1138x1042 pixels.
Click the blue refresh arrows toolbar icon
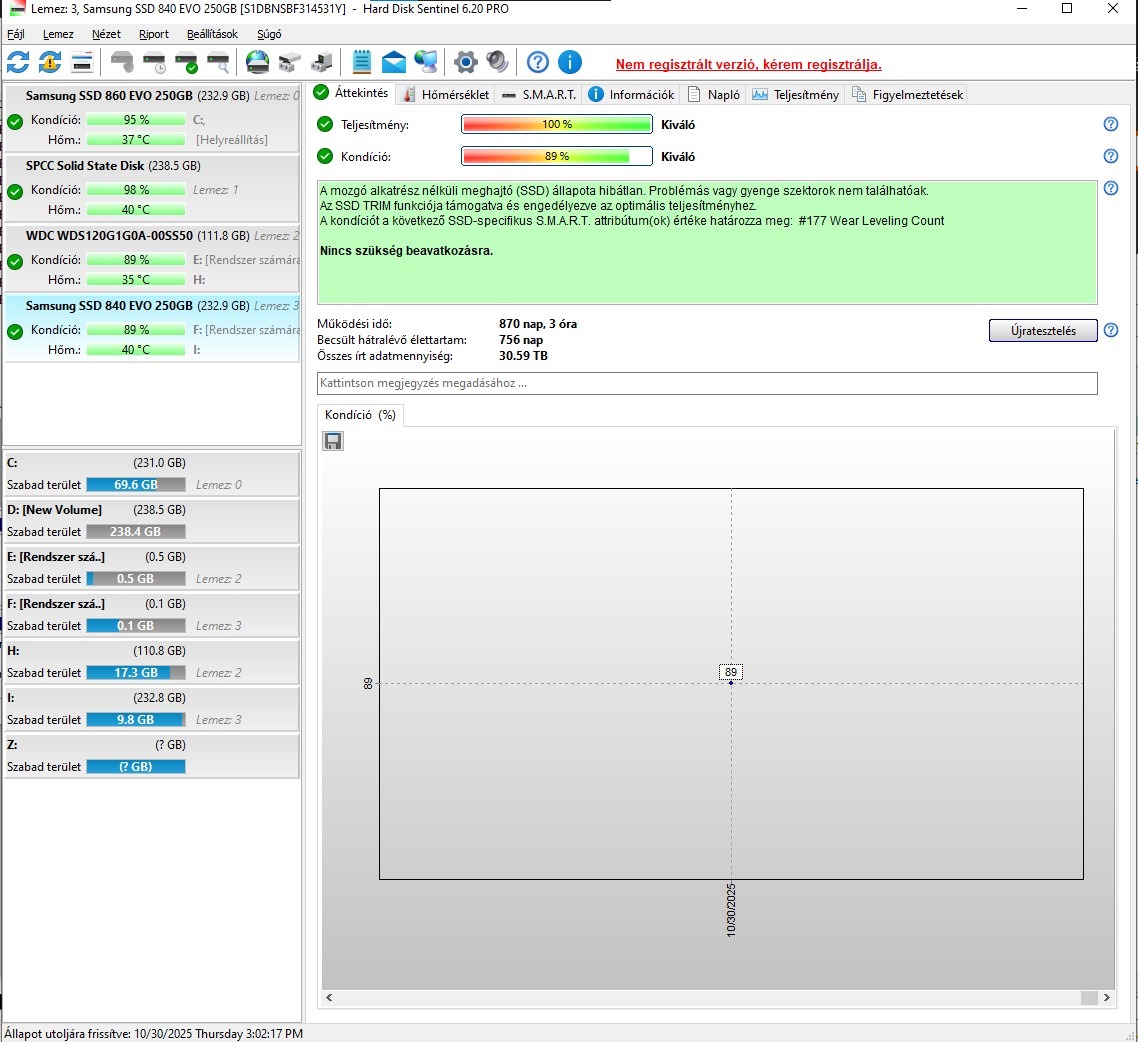pyautogui.click(x=18, y=62)
